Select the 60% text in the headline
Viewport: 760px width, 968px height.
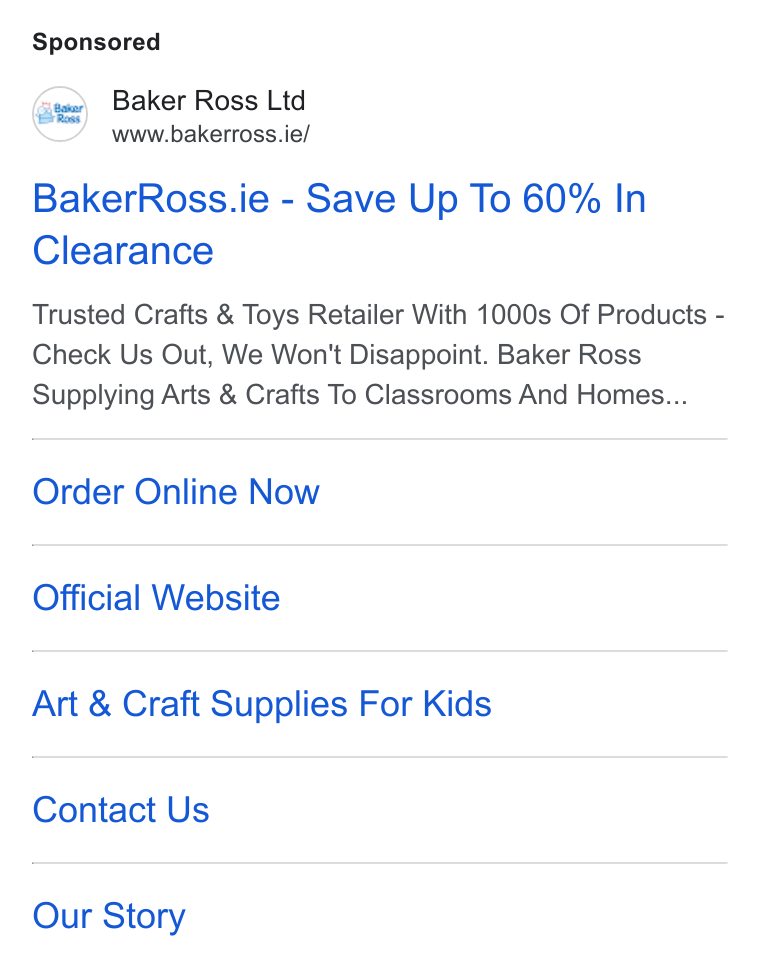(561, 199)
